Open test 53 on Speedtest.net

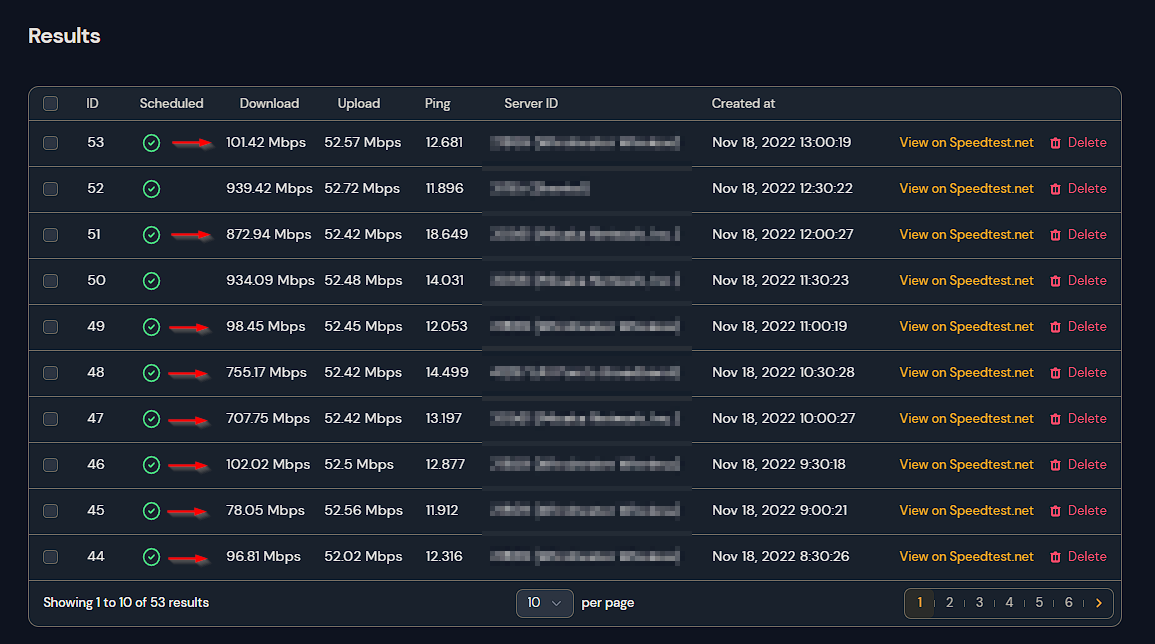click(966, 142)
